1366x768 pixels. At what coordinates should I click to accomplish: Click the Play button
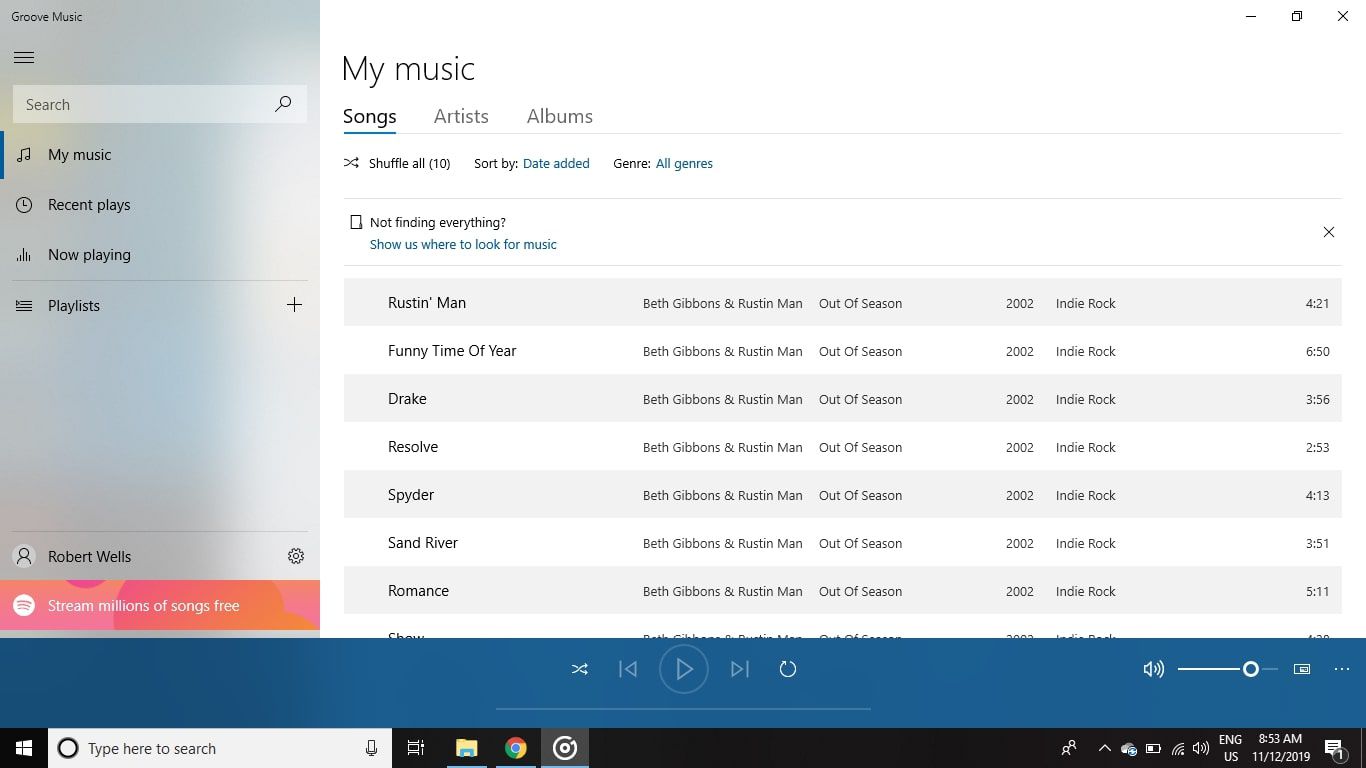(684, 669)
